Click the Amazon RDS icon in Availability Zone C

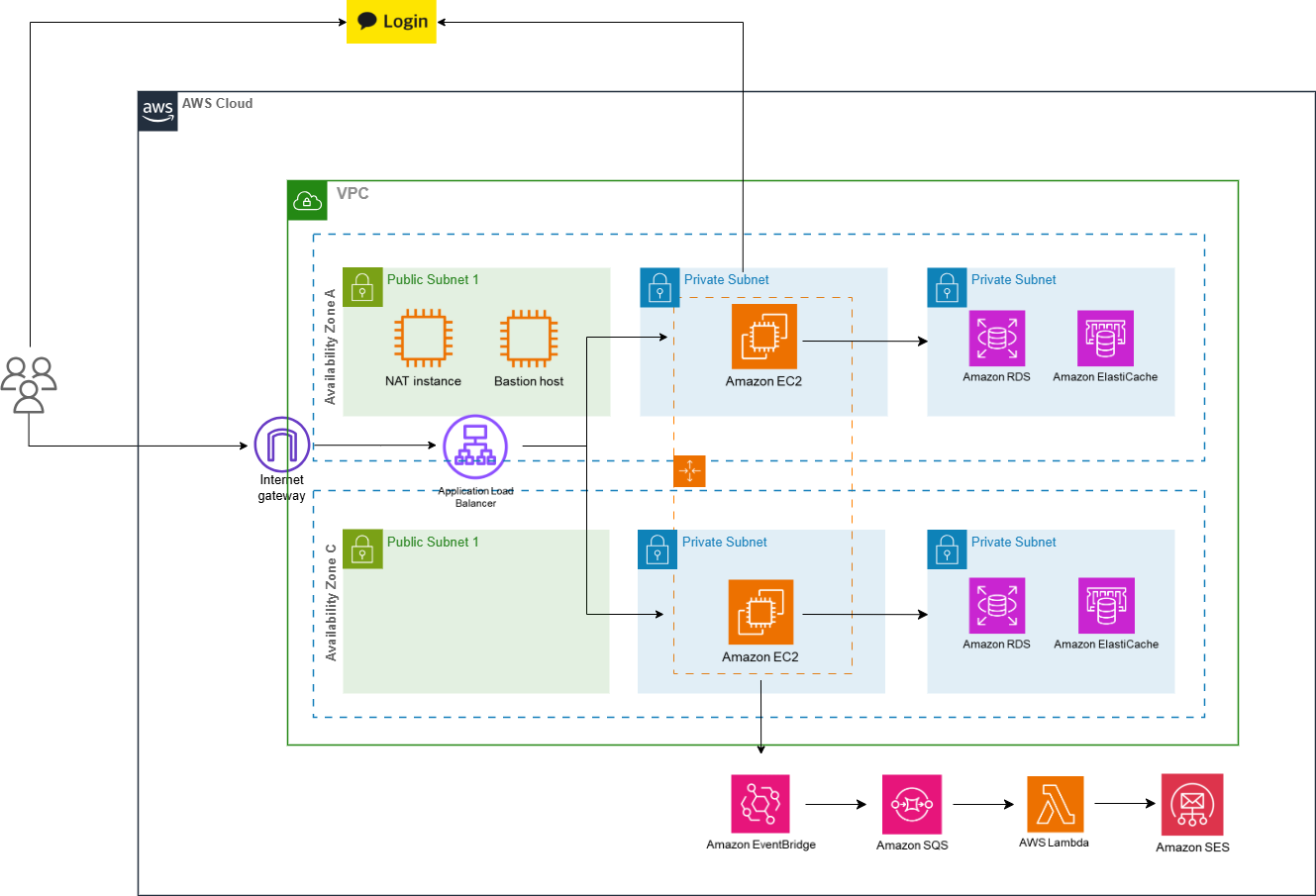coord(997,606)
